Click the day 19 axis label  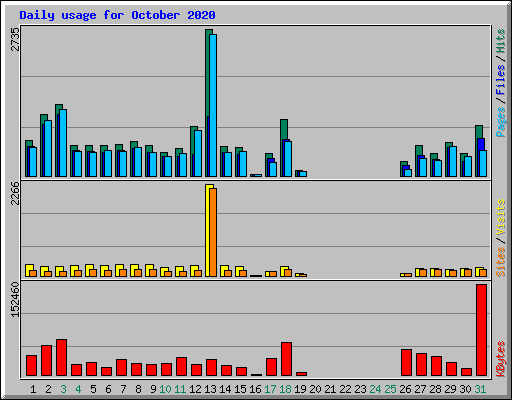[300, 389]
